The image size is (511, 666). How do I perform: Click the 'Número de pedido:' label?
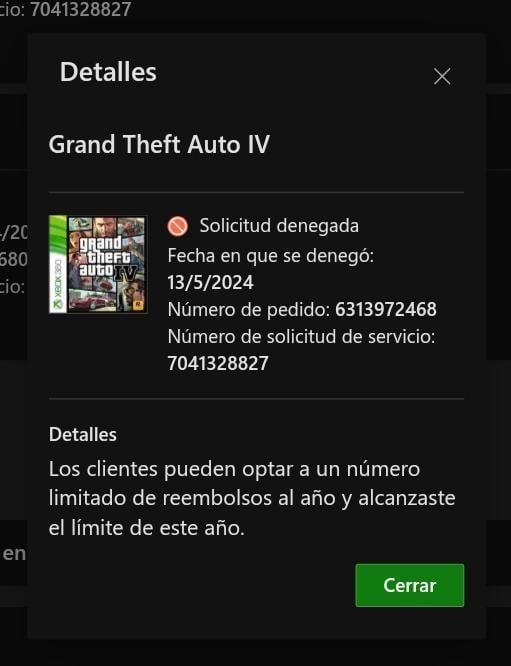tap(249, 309)
